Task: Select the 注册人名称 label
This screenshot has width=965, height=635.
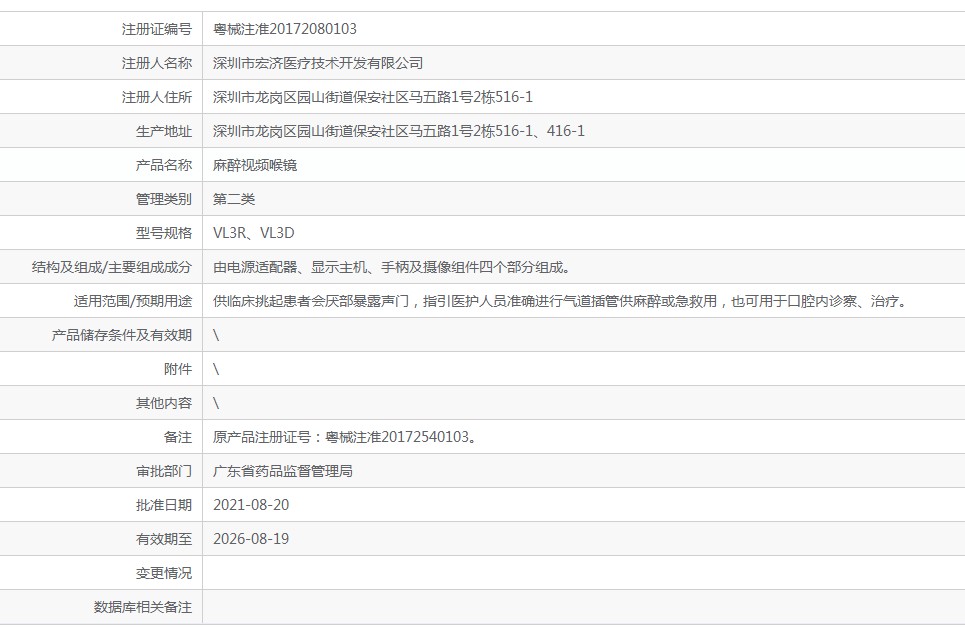Action: 156,63
